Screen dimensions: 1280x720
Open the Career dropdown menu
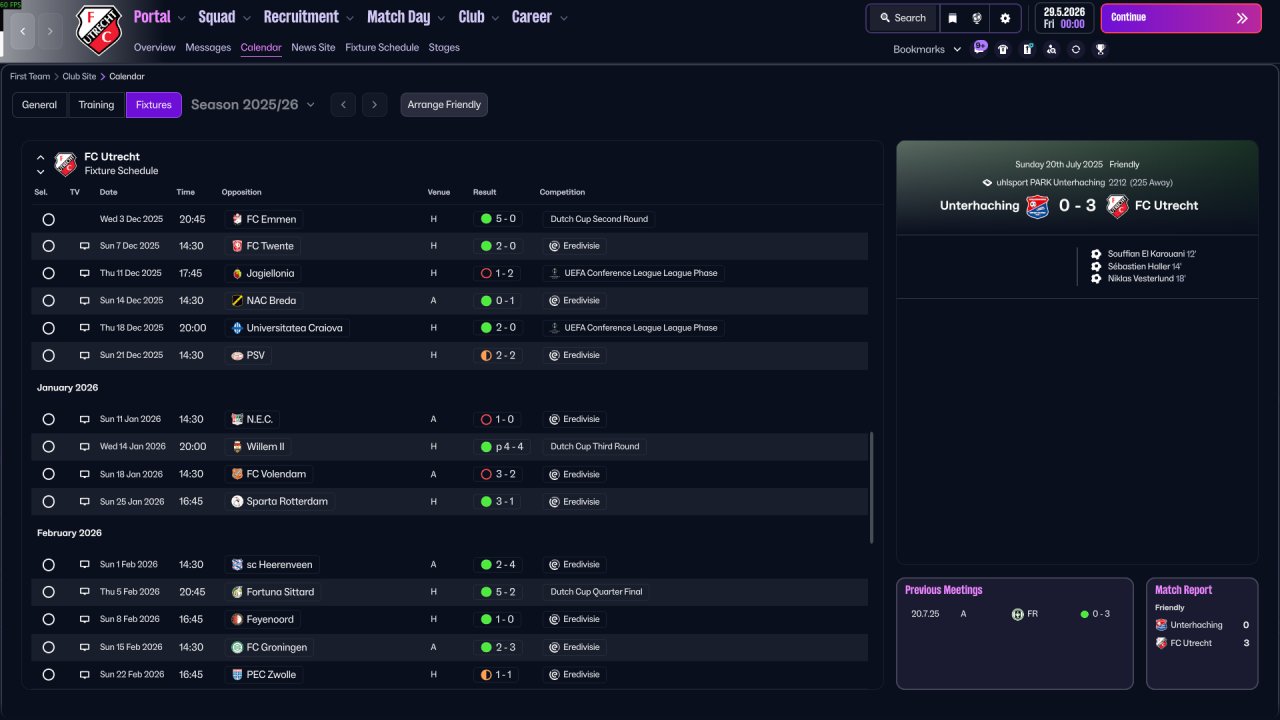(540, 17)
